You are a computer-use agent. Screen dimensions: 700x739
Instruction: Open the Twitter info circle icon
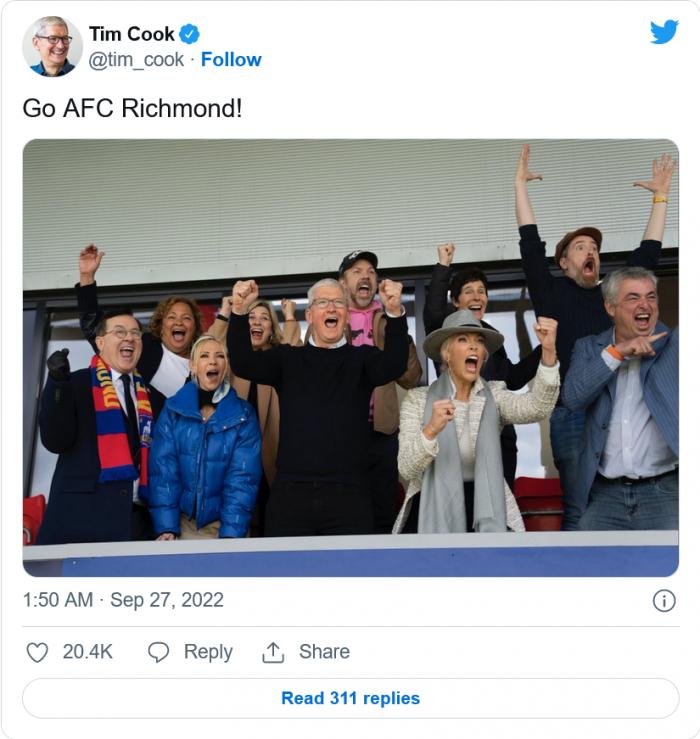[664, 601]
